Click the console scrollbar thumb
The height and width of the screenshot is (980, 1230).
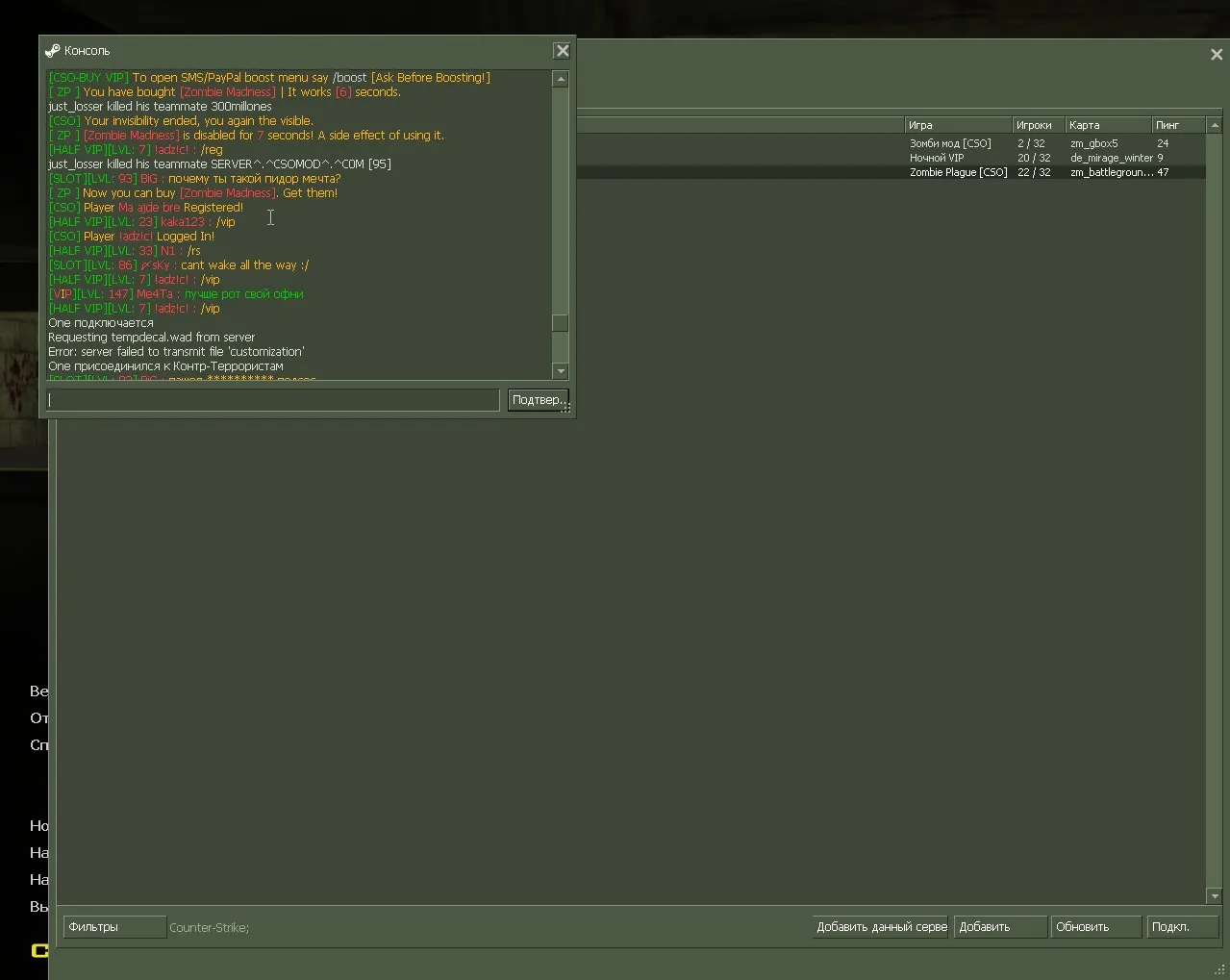561,323
